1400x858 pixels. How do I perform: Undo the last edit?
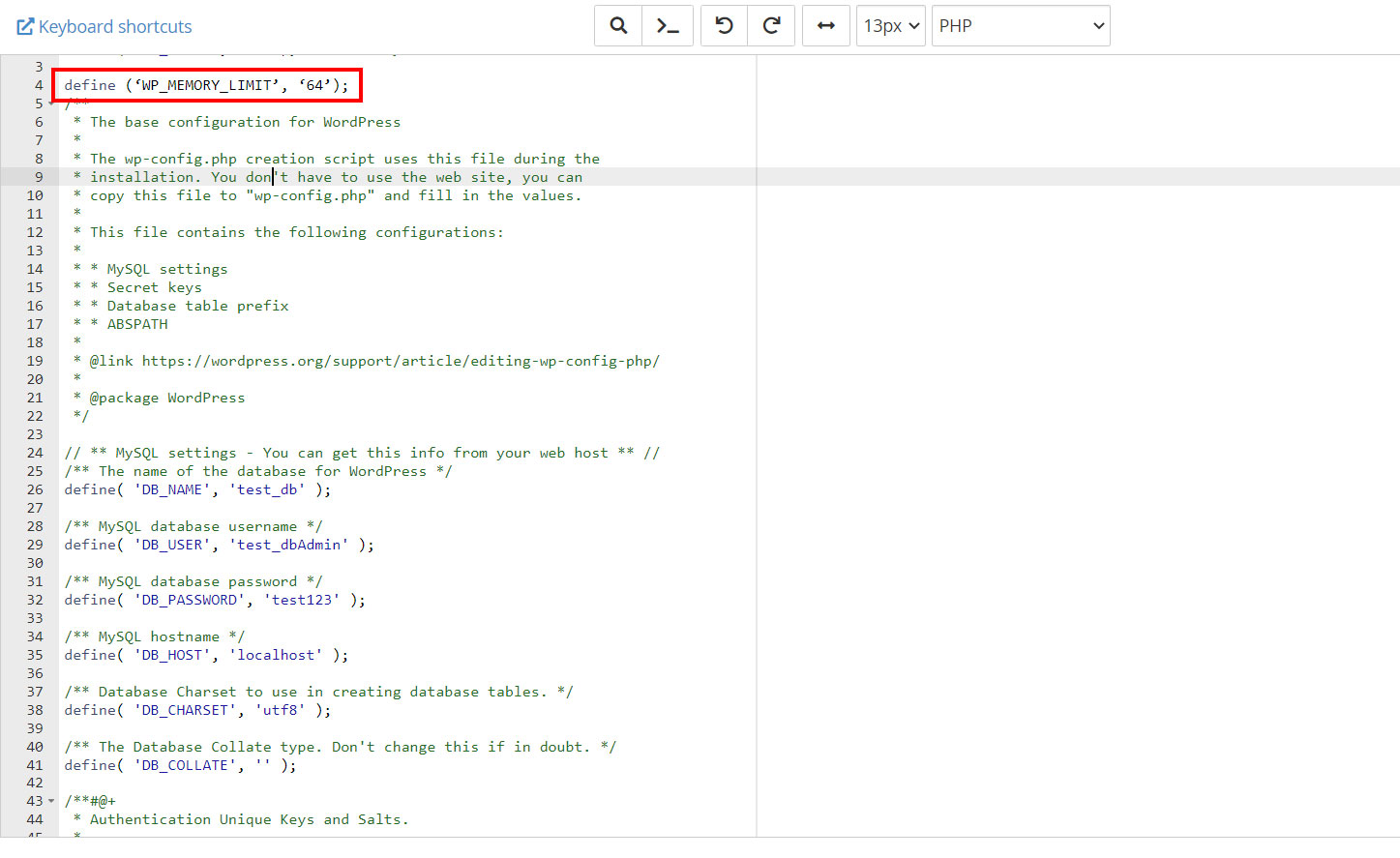(724, 26)
